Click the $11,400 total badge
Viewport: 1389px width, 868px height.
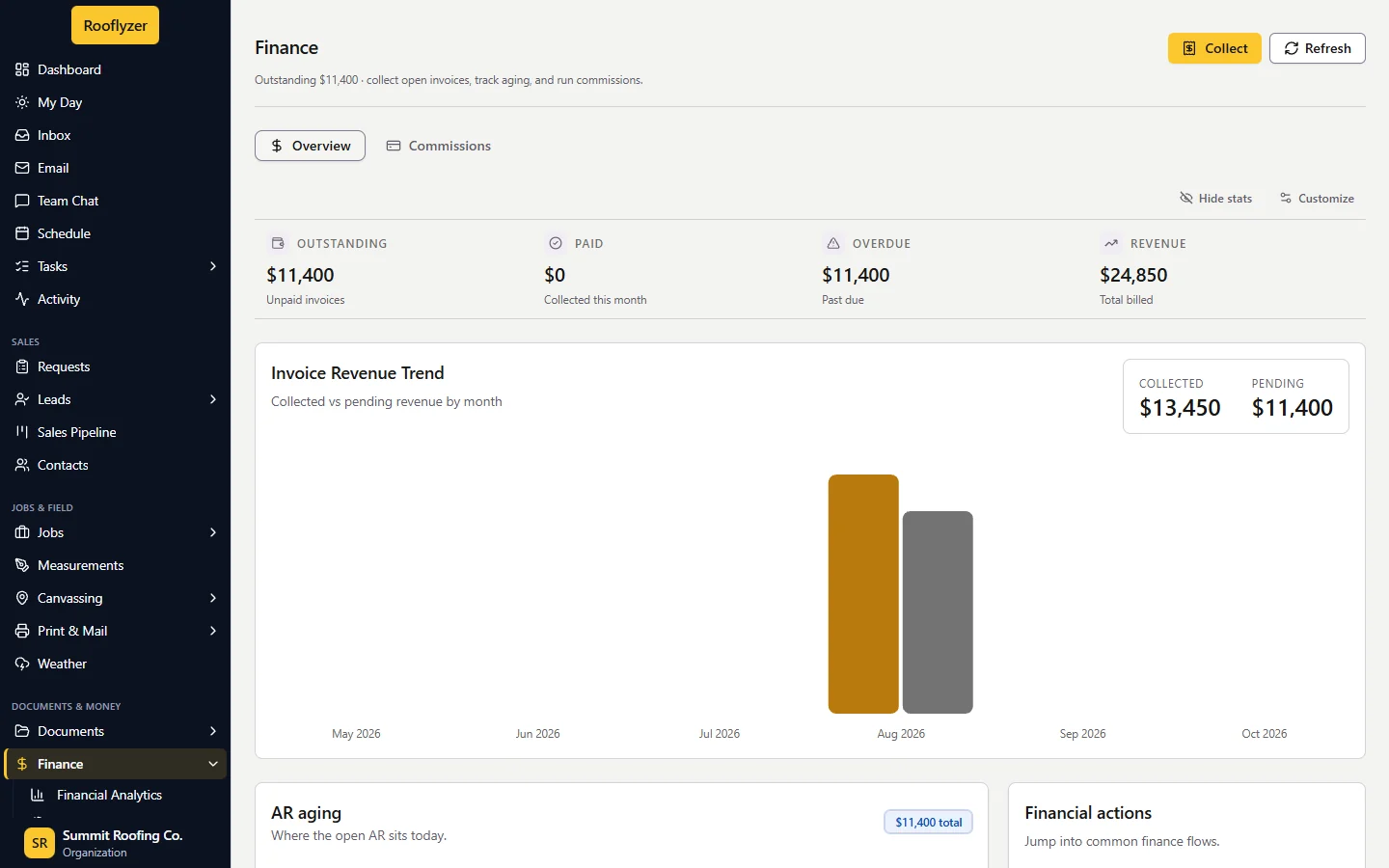(x=928, y=822)
